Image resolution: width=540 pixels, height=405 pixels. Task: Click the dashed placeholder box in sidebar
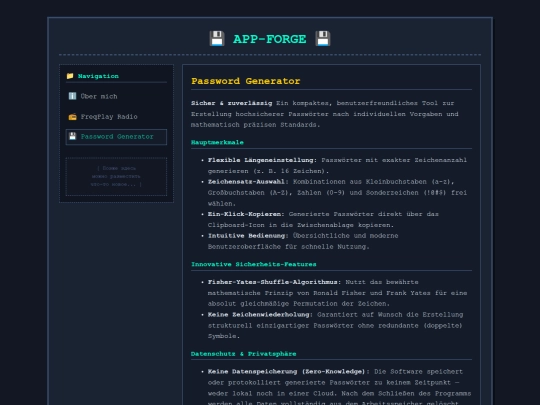(x=116, y=177)
